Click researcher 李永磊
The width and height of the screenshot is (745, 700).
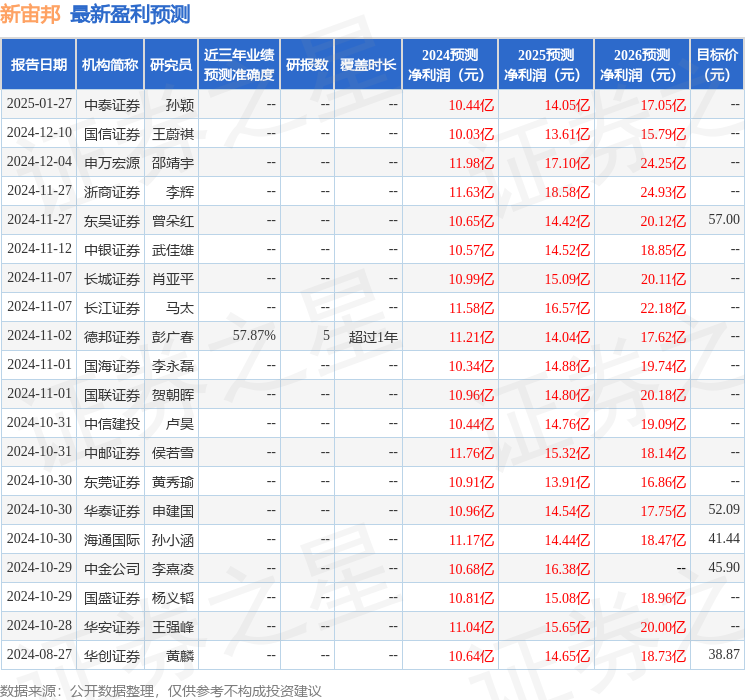point(173,366)
